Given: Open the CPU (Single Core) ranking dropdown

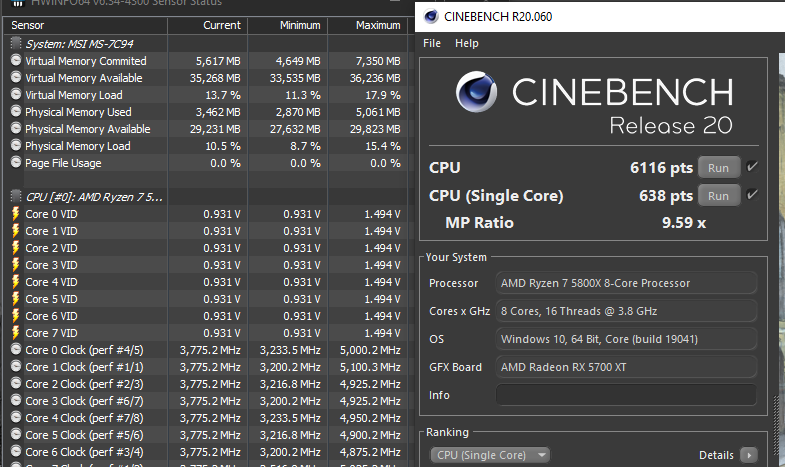Looking at the screenshot, I should click(489, 455).
